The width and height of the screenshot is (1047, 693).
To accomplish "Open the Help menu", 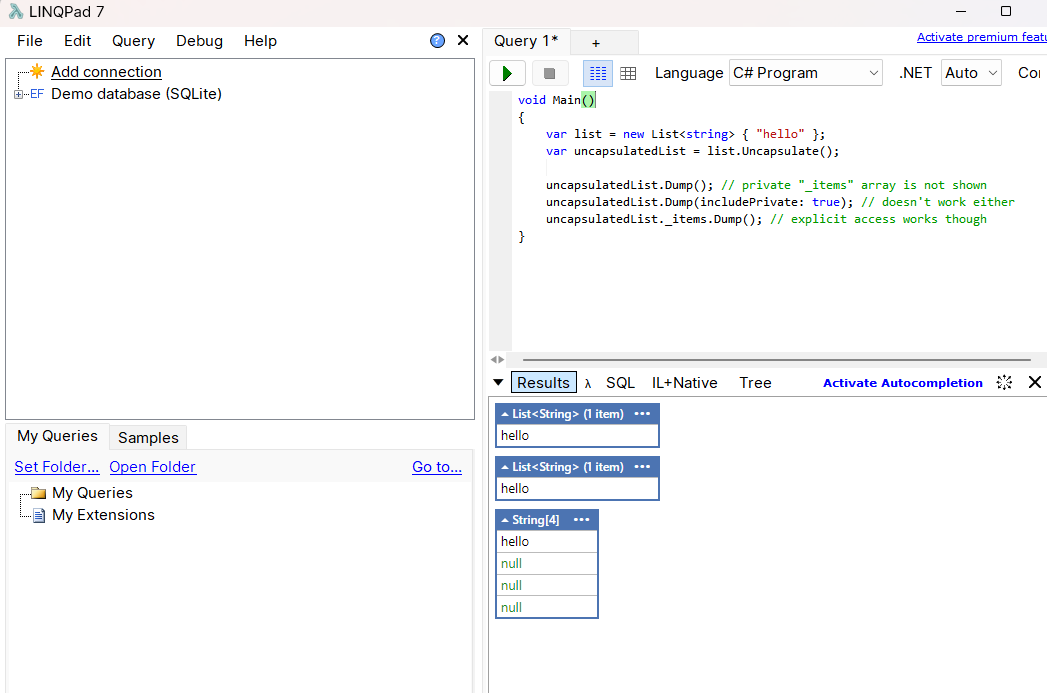I will (260, 41).
